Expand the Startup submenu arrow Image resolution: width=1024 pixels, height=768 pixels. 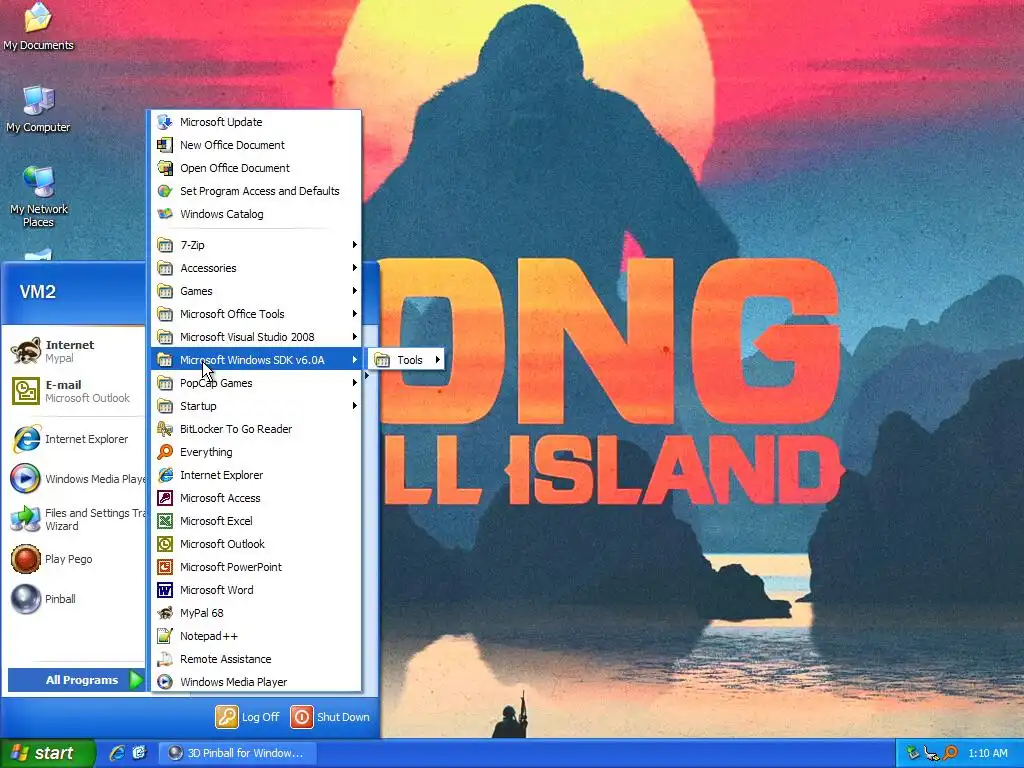click(x=354, y=406)
